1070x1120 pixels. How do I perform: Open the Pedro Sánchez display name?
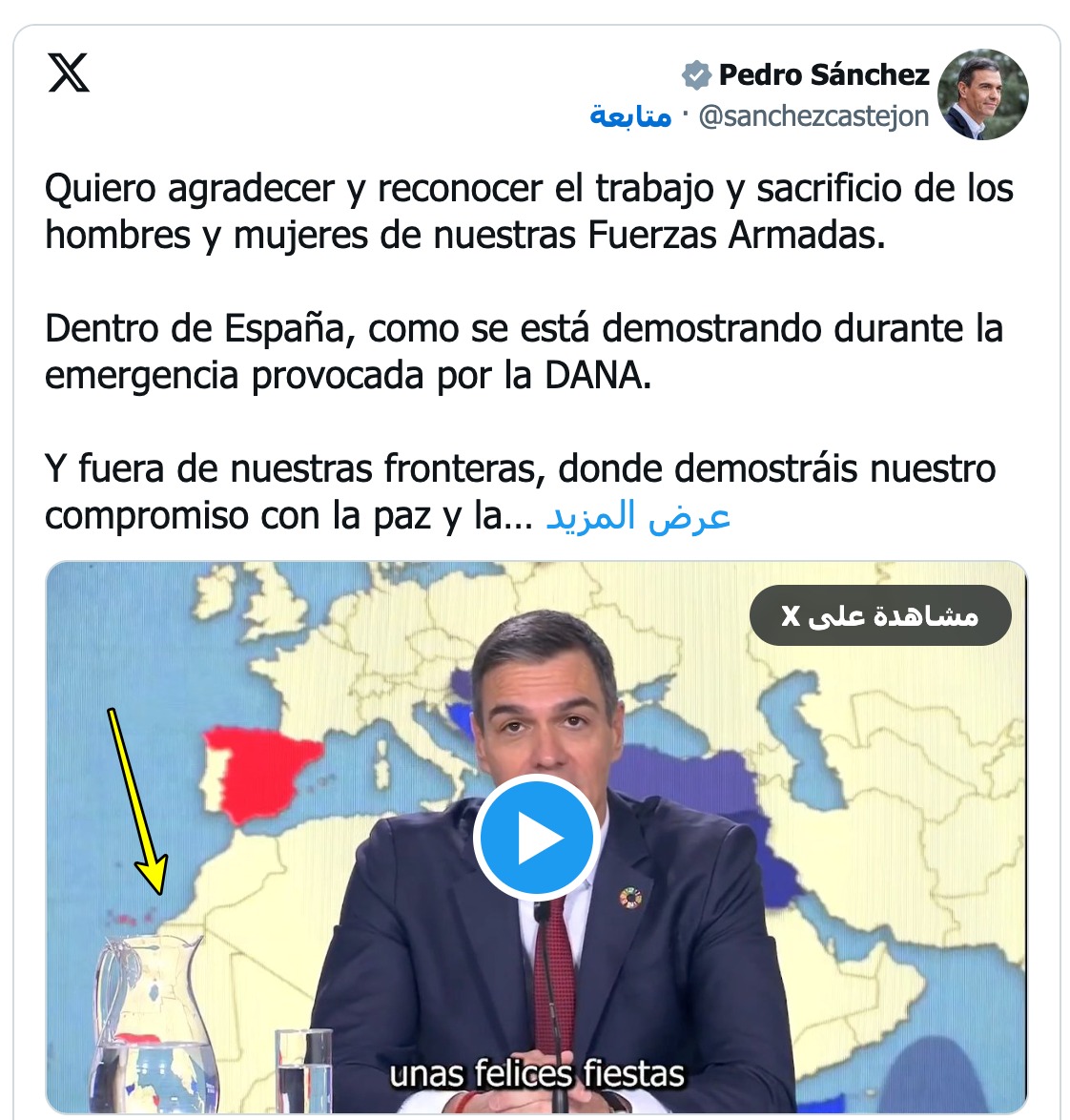coord(824,75)
